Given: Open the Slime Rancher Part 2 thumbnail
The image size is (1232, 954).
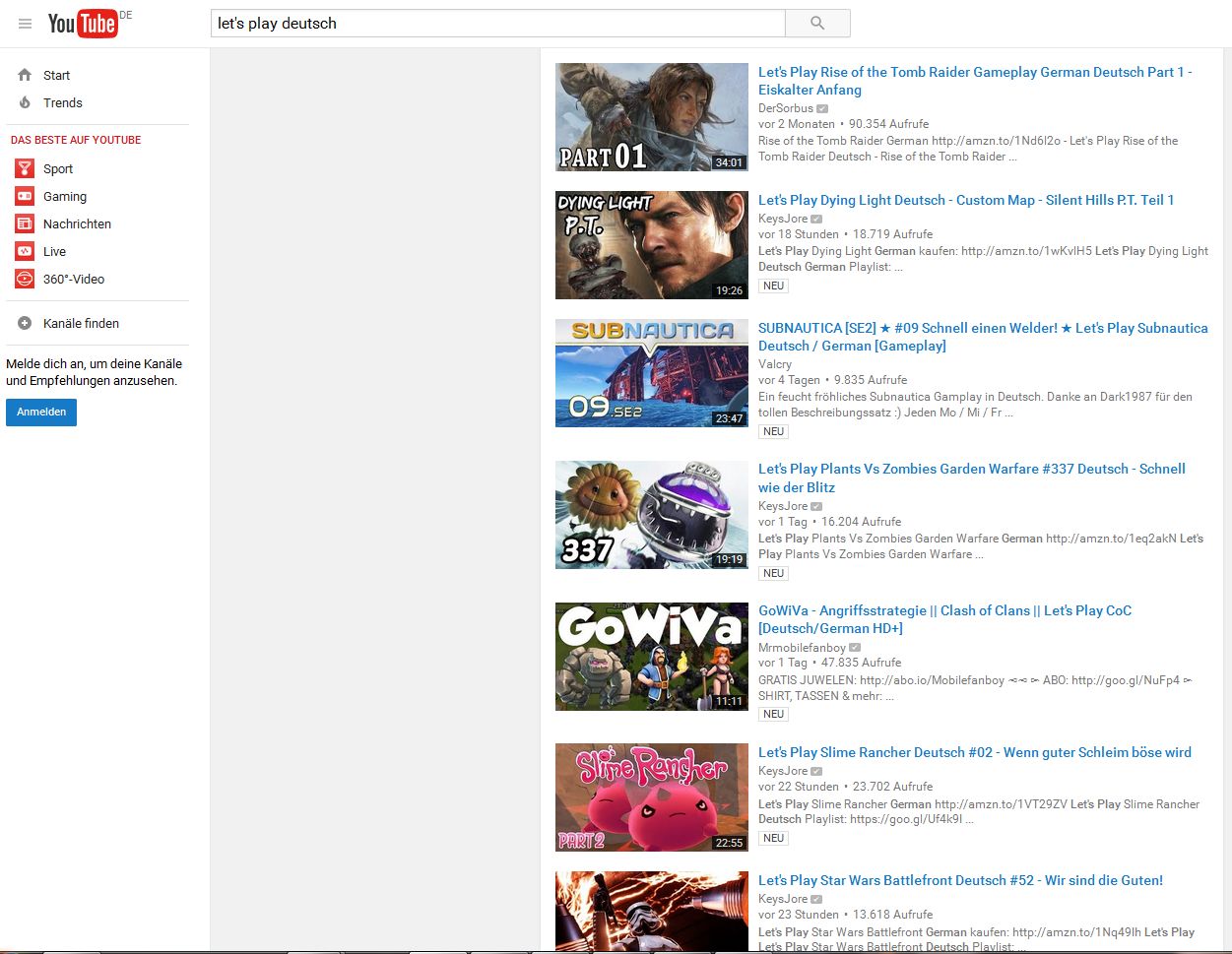Looking at the screenshot, I should [652, 797].
